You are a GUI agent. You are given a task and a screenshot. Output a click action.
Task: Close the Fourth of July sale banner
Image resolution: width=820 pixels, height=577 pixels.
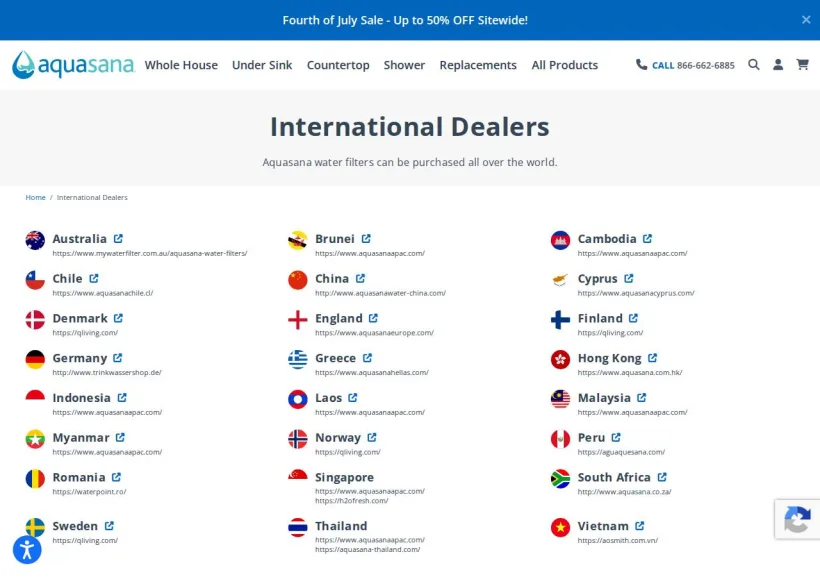point(806,20)
